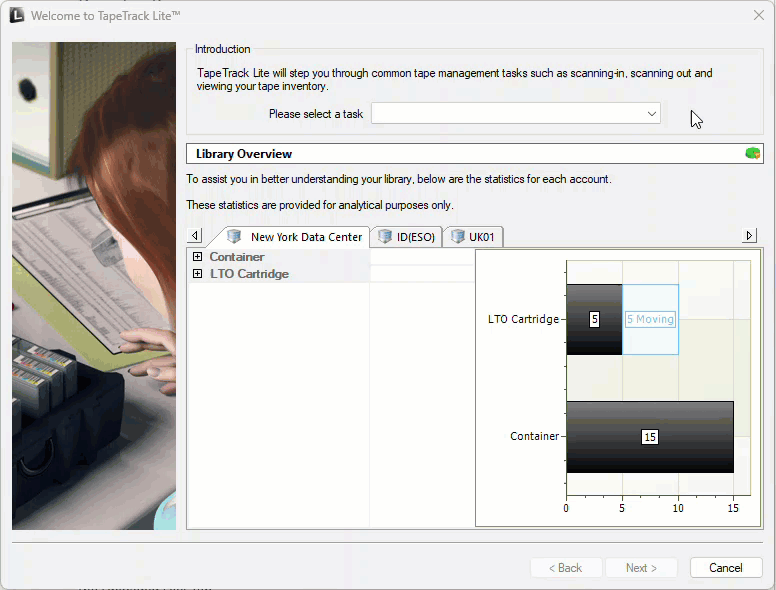This screenshot has height=590, width=776.
Task: Open the 'Please select a task' dropdown
Action: (x=516, y=114)
